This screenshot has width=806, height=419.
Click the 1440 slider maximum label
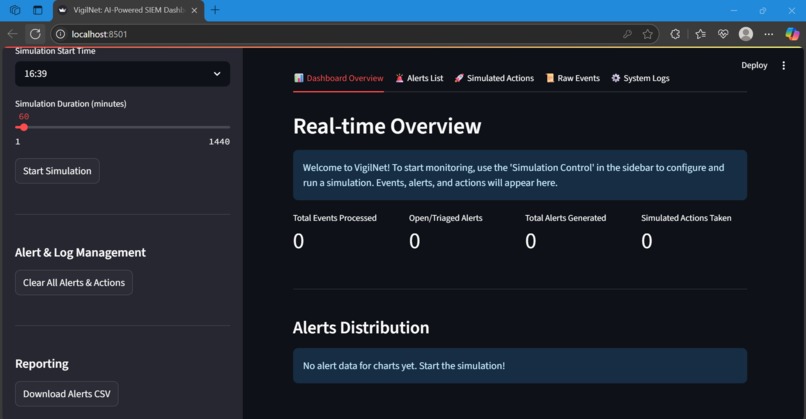(219, 141)
